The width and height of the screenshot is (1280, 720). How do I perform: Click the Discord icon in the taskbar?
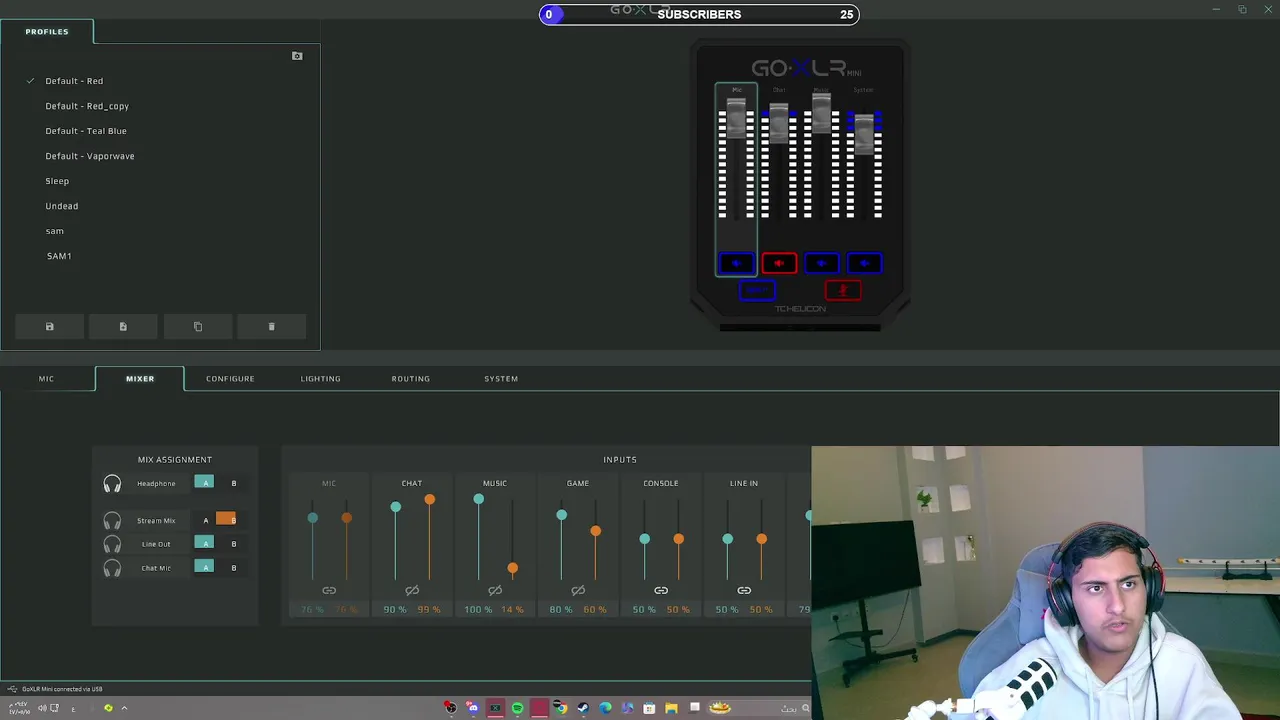(473, 708)
